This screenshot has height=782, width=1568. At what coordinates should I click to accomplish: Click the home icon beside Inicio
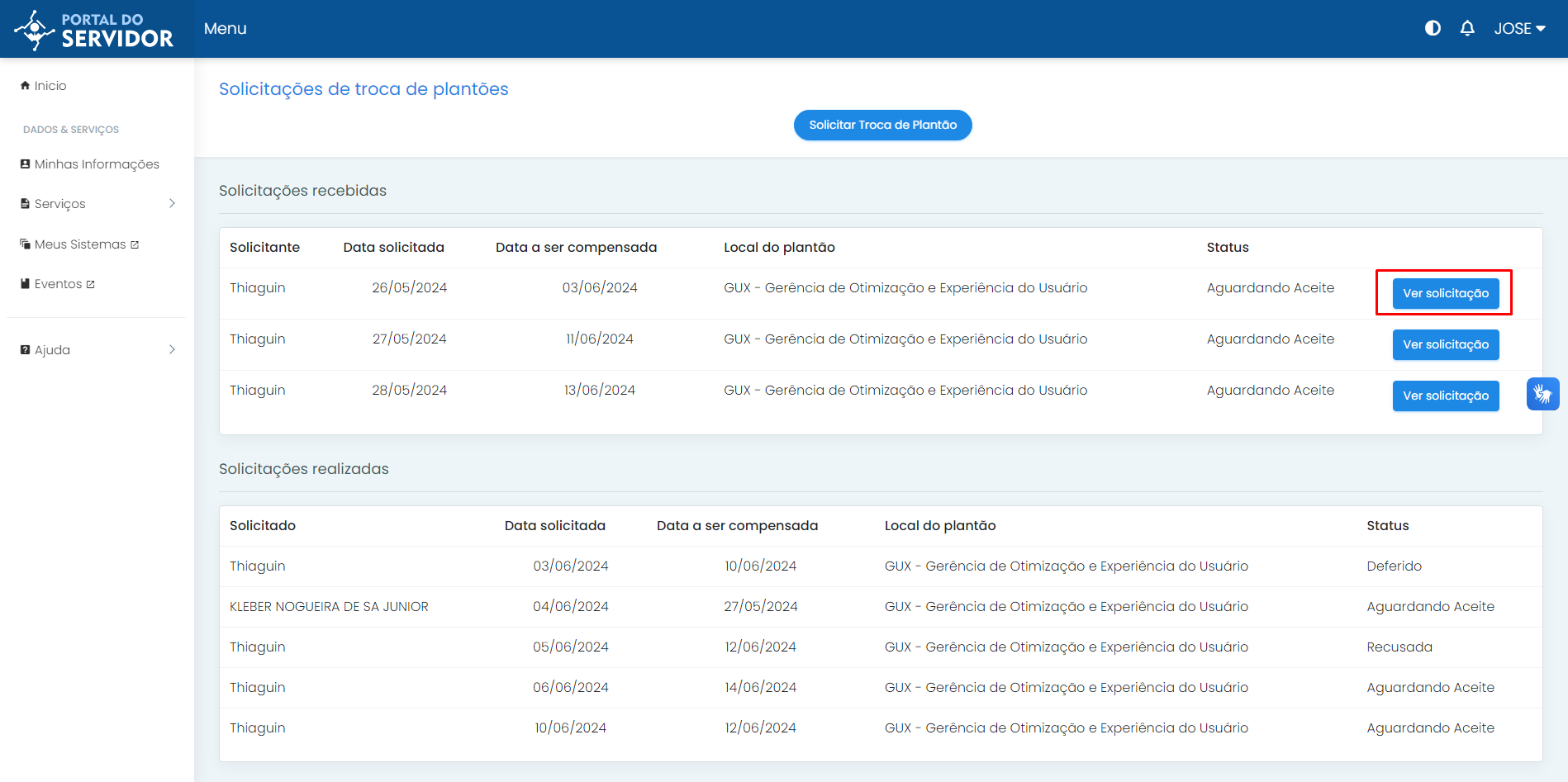tap(25, 85)
